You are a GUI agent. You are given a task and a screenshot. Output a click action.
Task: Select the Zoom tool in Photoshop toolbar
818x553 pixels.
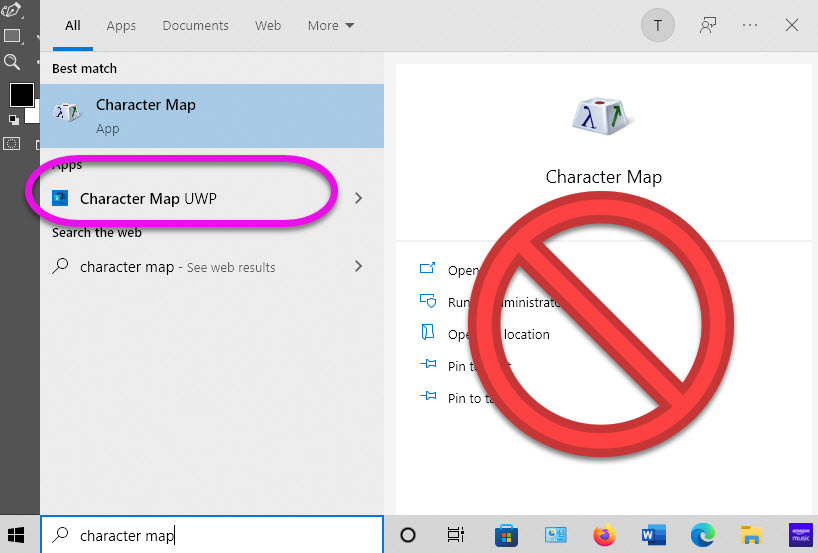tap(11, 62)
